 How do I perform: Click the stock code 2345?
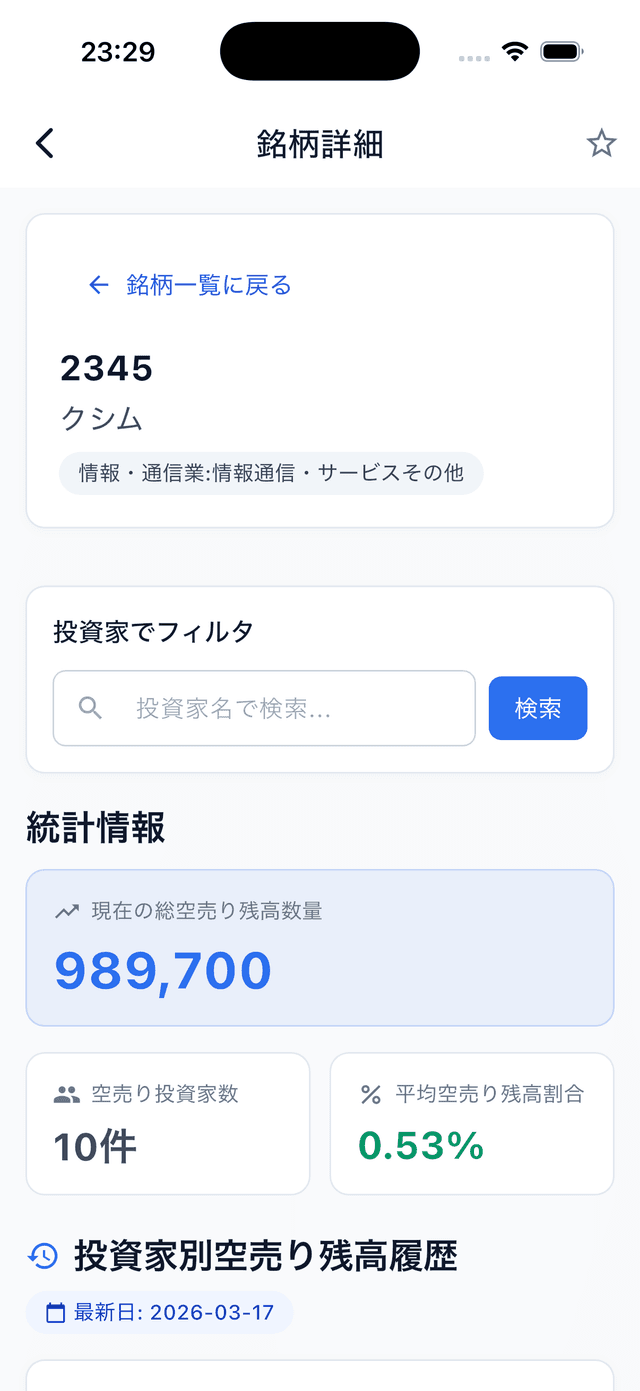[x=106, y=369]
